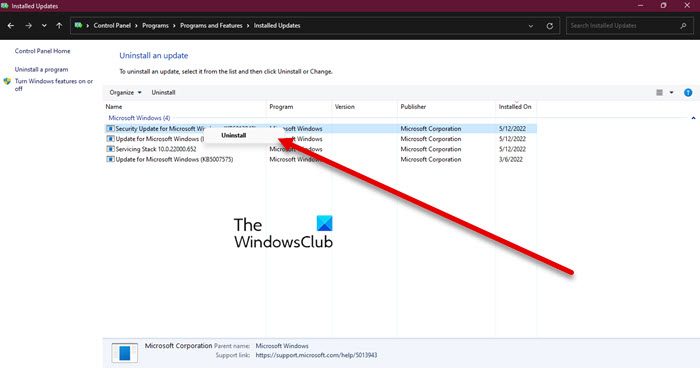Change view with the view icon

(659, 92)
